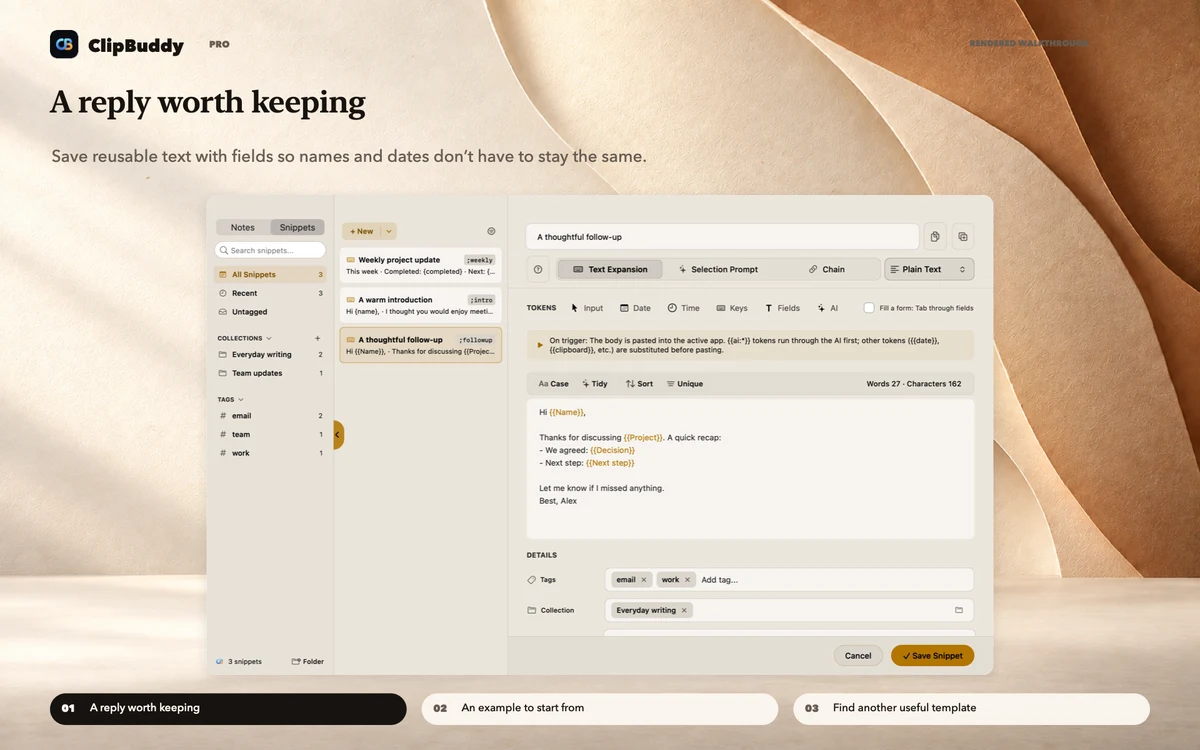Click in the Search snippets field
This screenshot has height=750, width=1200.
coord(270,250)
